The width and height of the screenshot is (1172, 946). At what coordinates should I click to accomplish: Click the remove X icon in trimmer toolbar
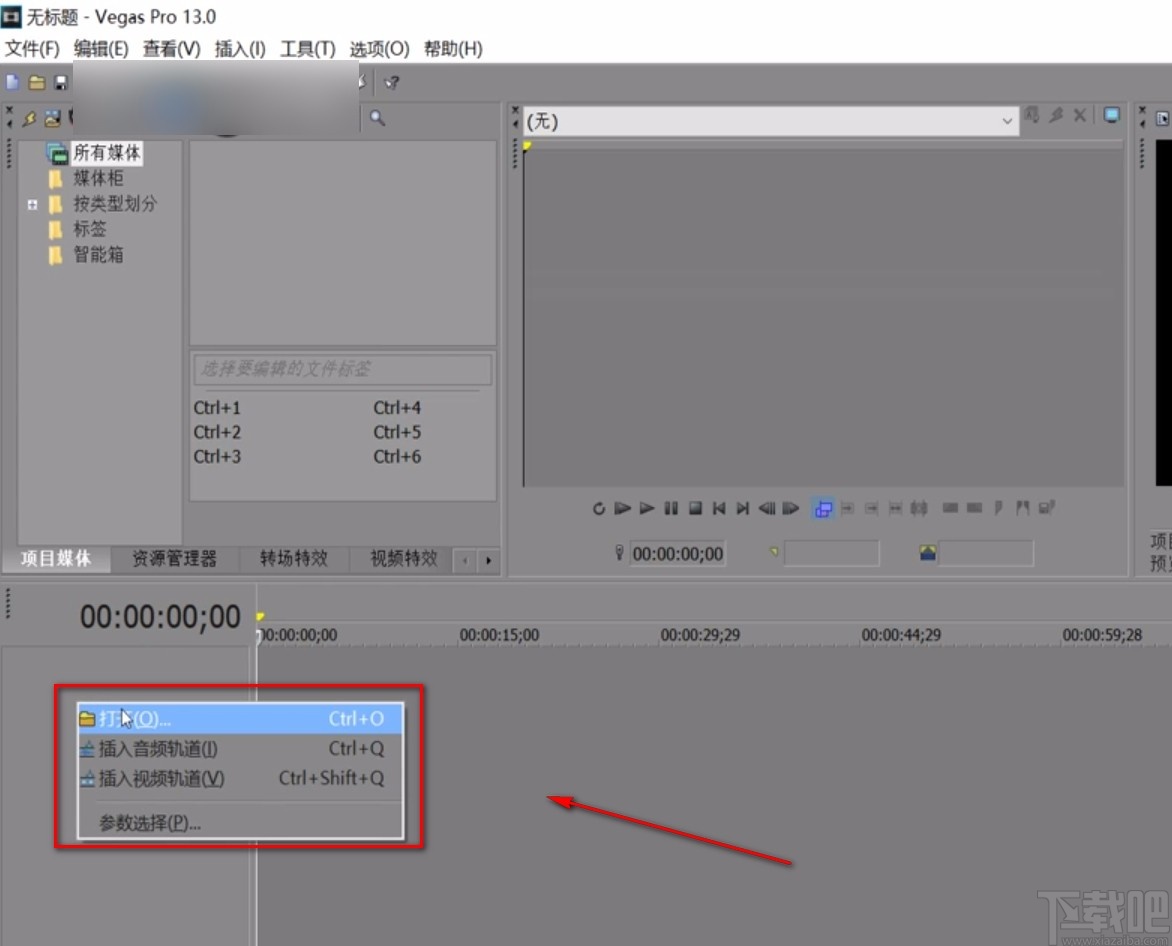point(1079,115)
